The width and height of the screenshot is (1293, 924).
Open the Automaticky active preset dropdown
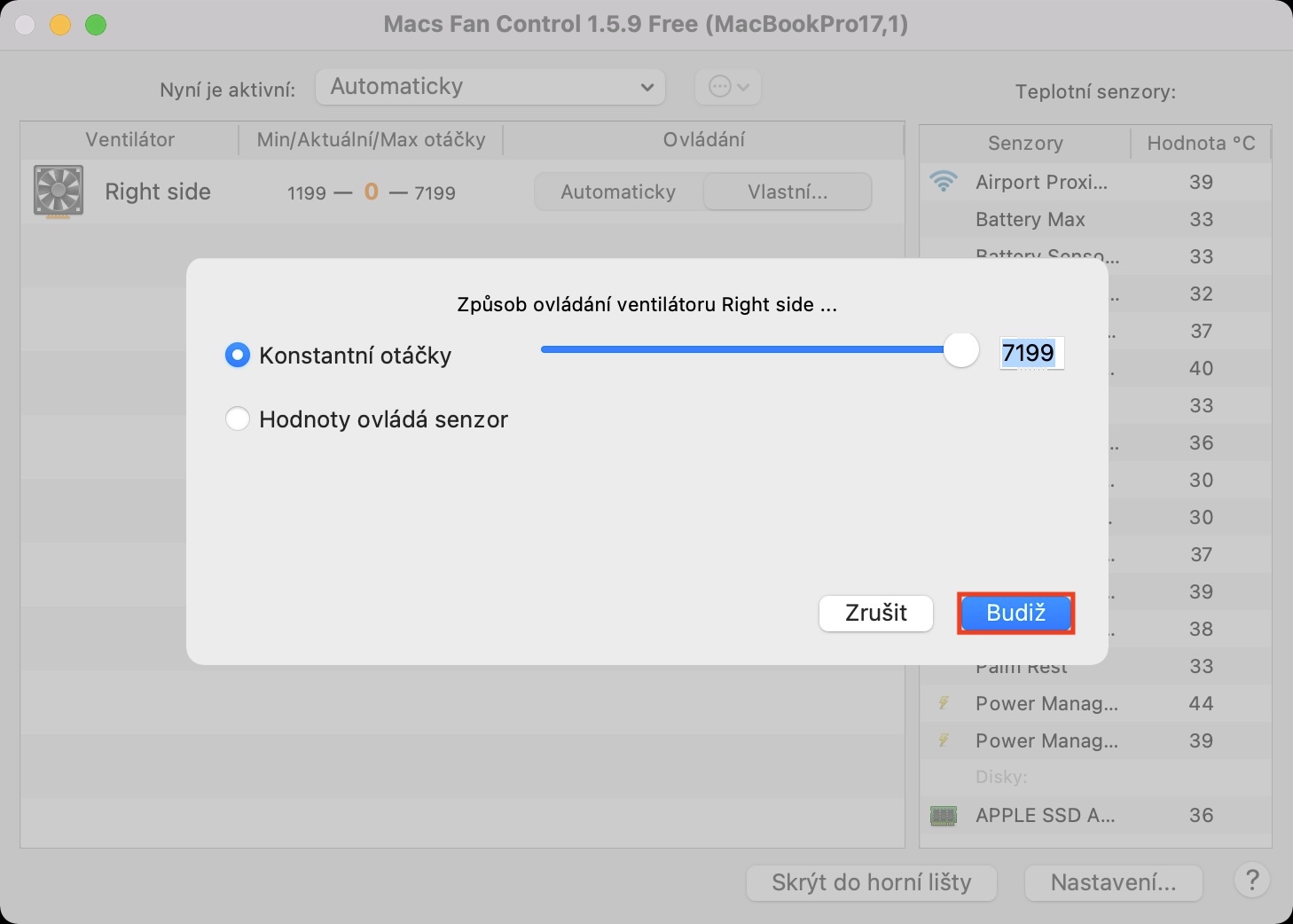[x=490, y=87]
